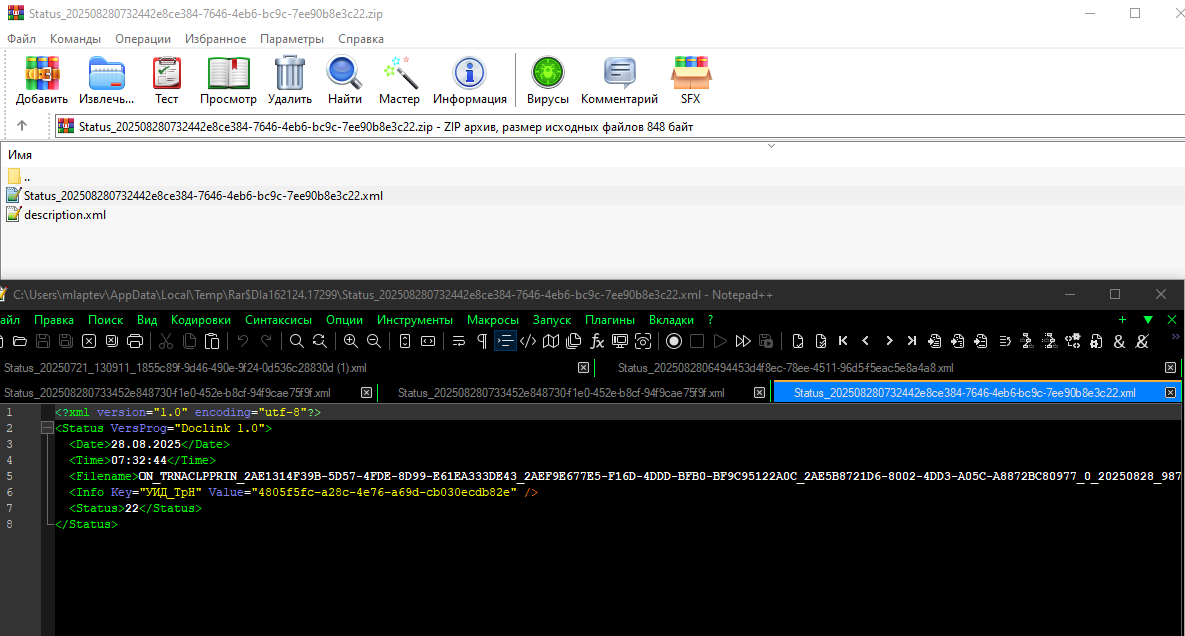
Task: Click the Найти magnifier icon in WinRAR
Action: [x=345, y=81]
